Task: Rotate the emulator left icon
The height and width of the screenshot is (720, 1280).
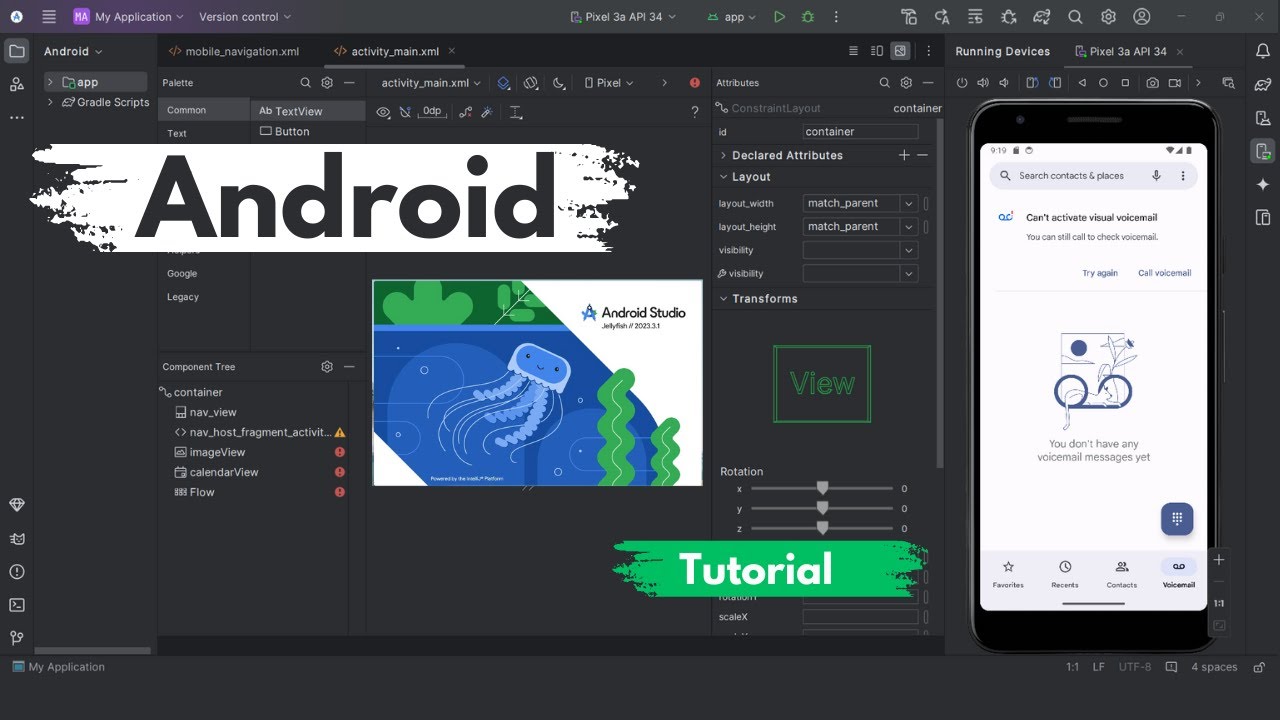Action: (1032, 83)
